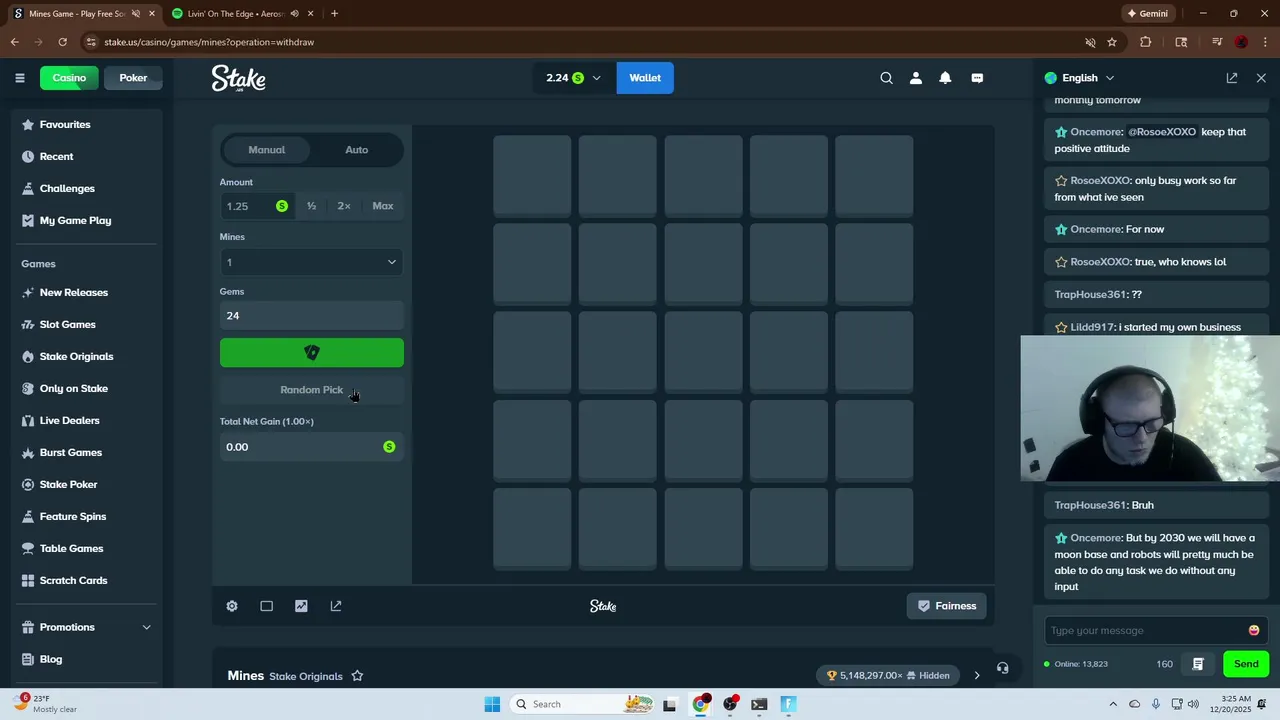The width and height of the screenshot is (1280, 720).
Task: Reveal the first tile in the top row
Action: click(532, 176)
